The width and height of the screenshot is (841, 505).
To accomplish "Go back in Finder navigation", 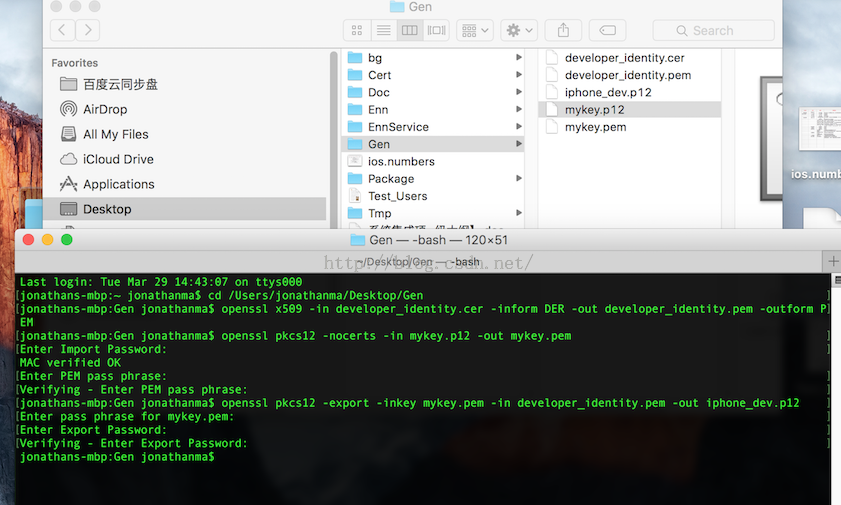I will [x=63, y=31].
